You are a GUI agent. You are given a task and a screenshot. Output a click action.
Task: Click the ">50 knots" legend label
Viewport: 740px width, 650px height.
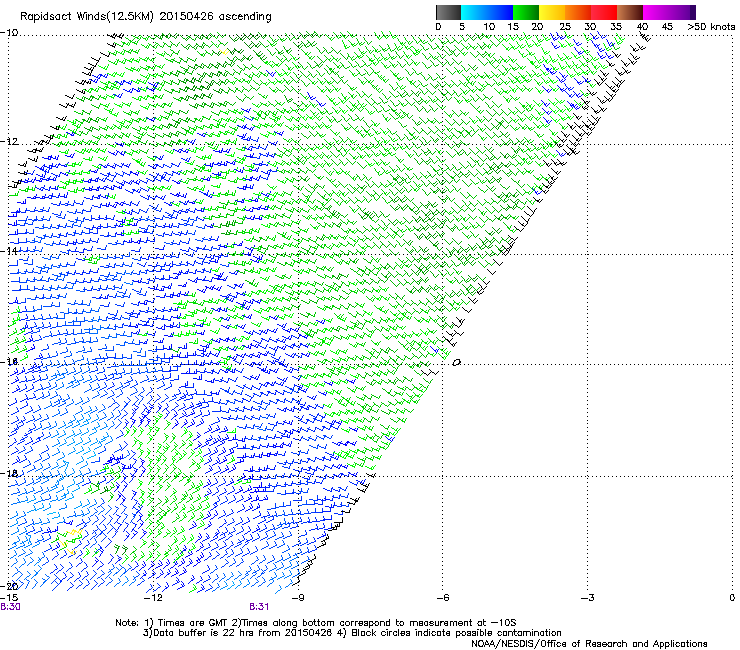coord(711,27)
